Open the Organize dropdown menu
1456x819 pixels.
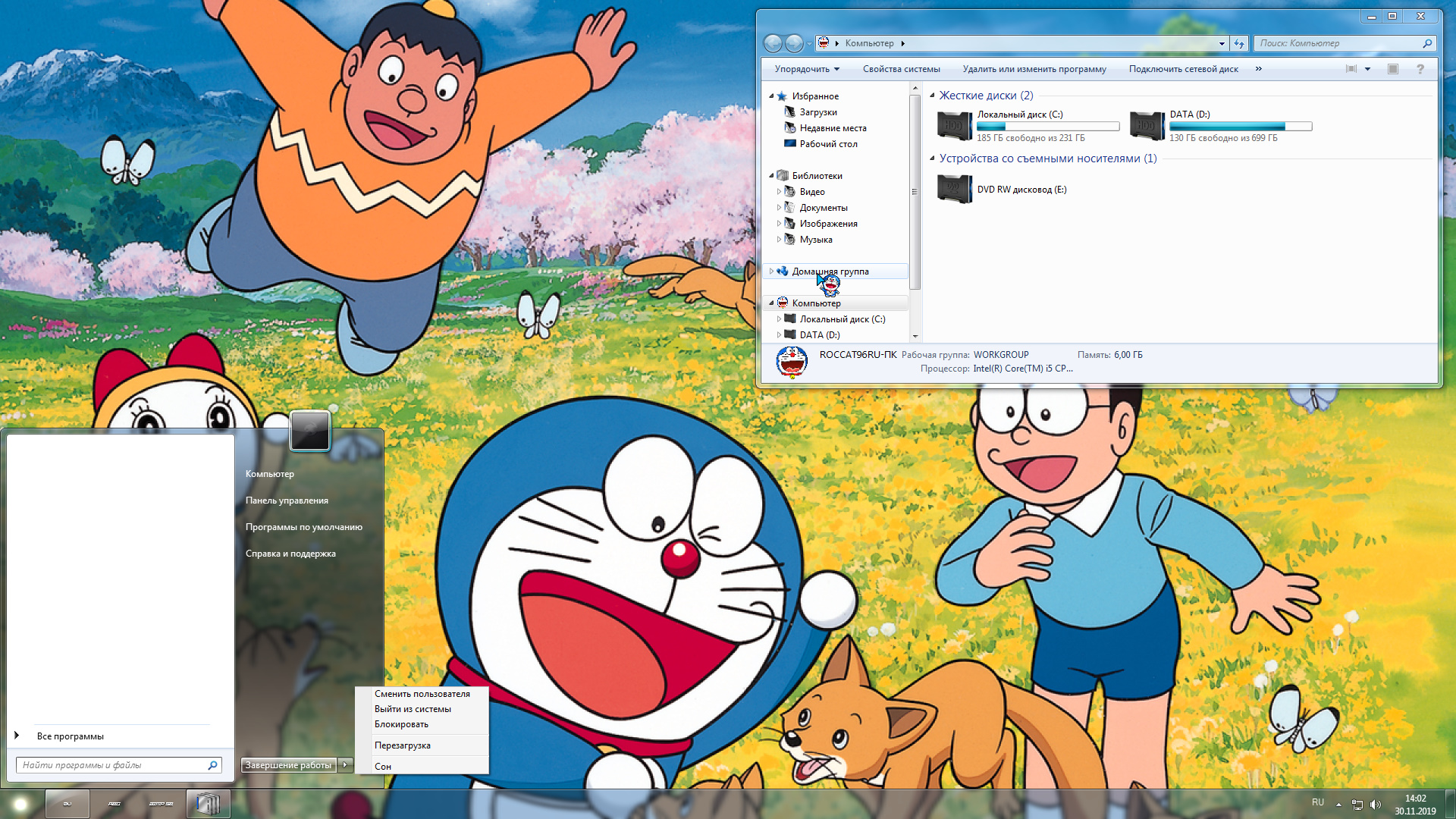(807, 69)
